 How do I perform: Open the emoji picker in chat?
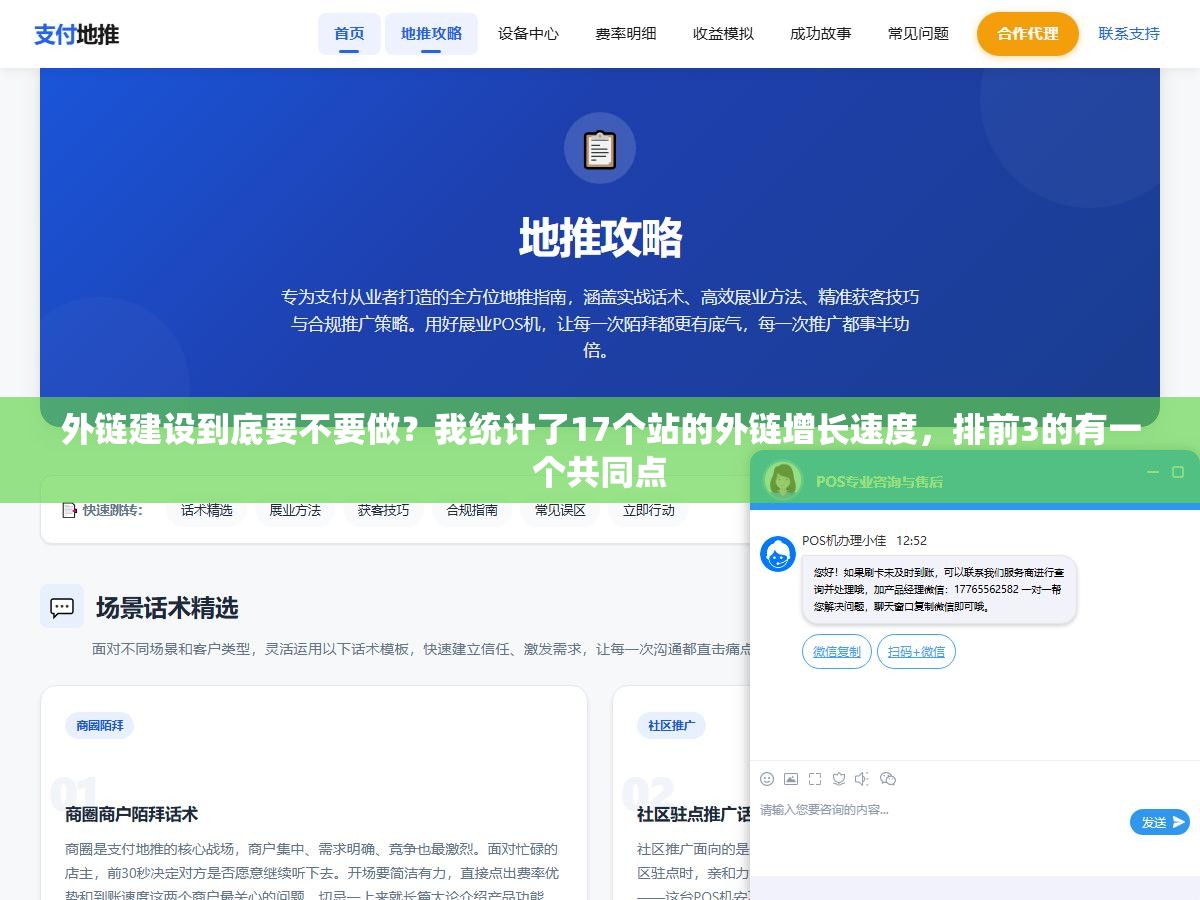(767, 778)
